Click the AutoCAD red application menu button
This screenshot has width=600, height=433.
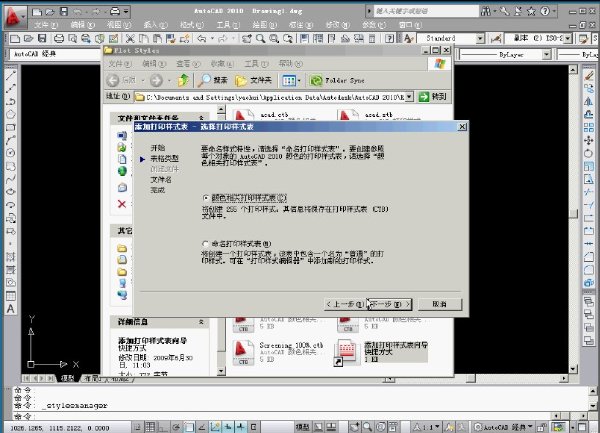point(14,17)
